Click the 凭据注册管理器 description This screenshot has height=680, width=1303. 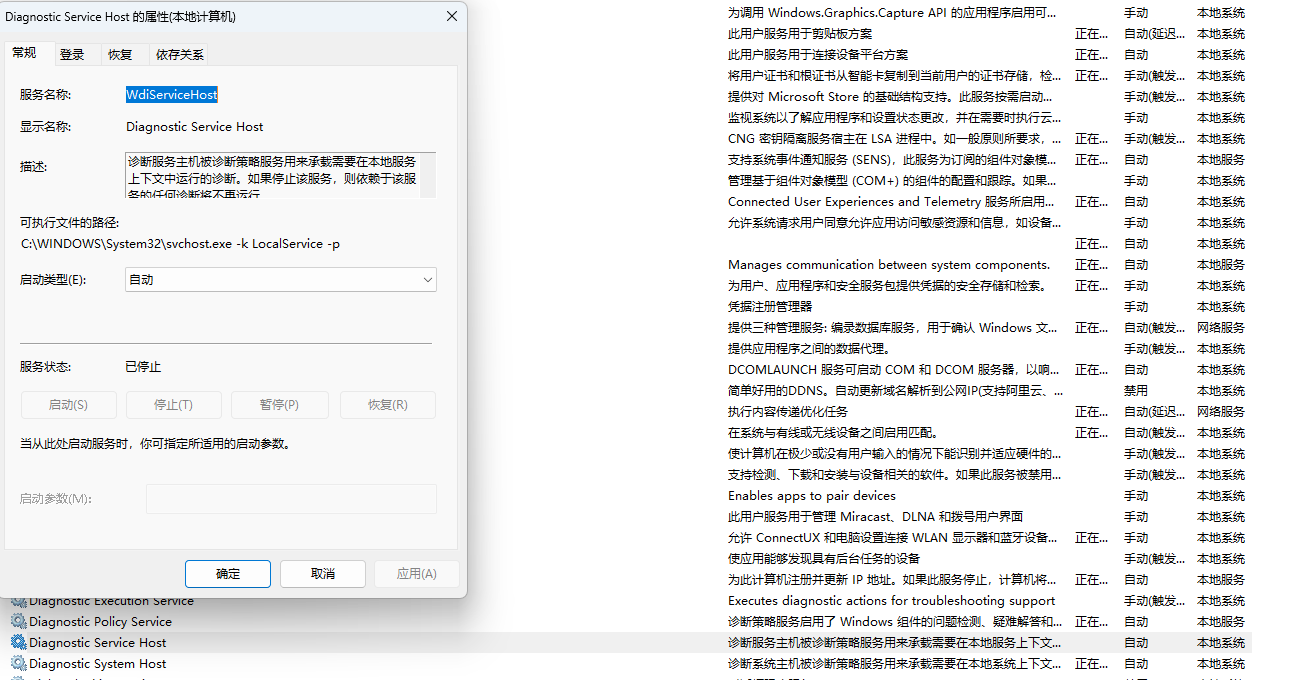coord(770,307)
